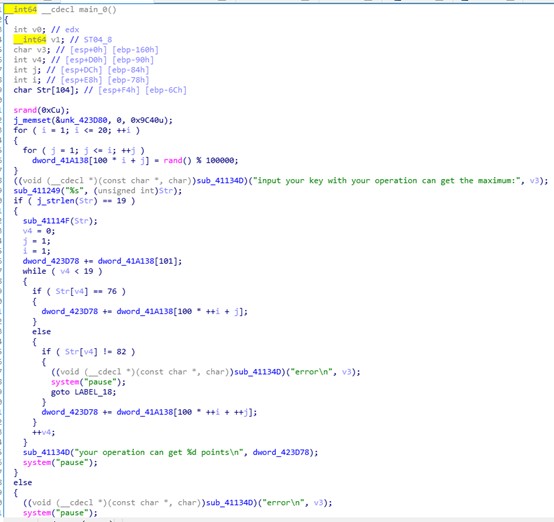The image size is (554, 522).
Task: Click the 'i <= 20' loop condition
Action: coord(90,130)
